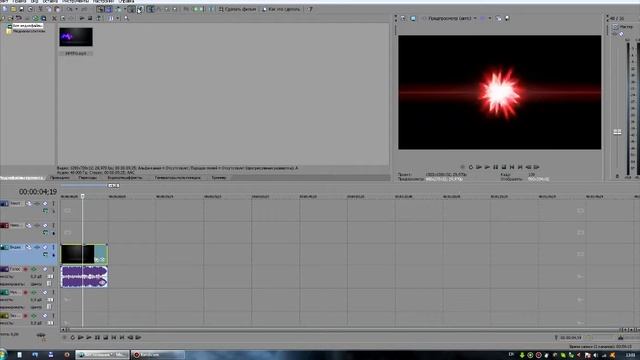This screenshot has height=360, width=640.
Task: Open compositing mode of first Текст track
Action: 45,211
